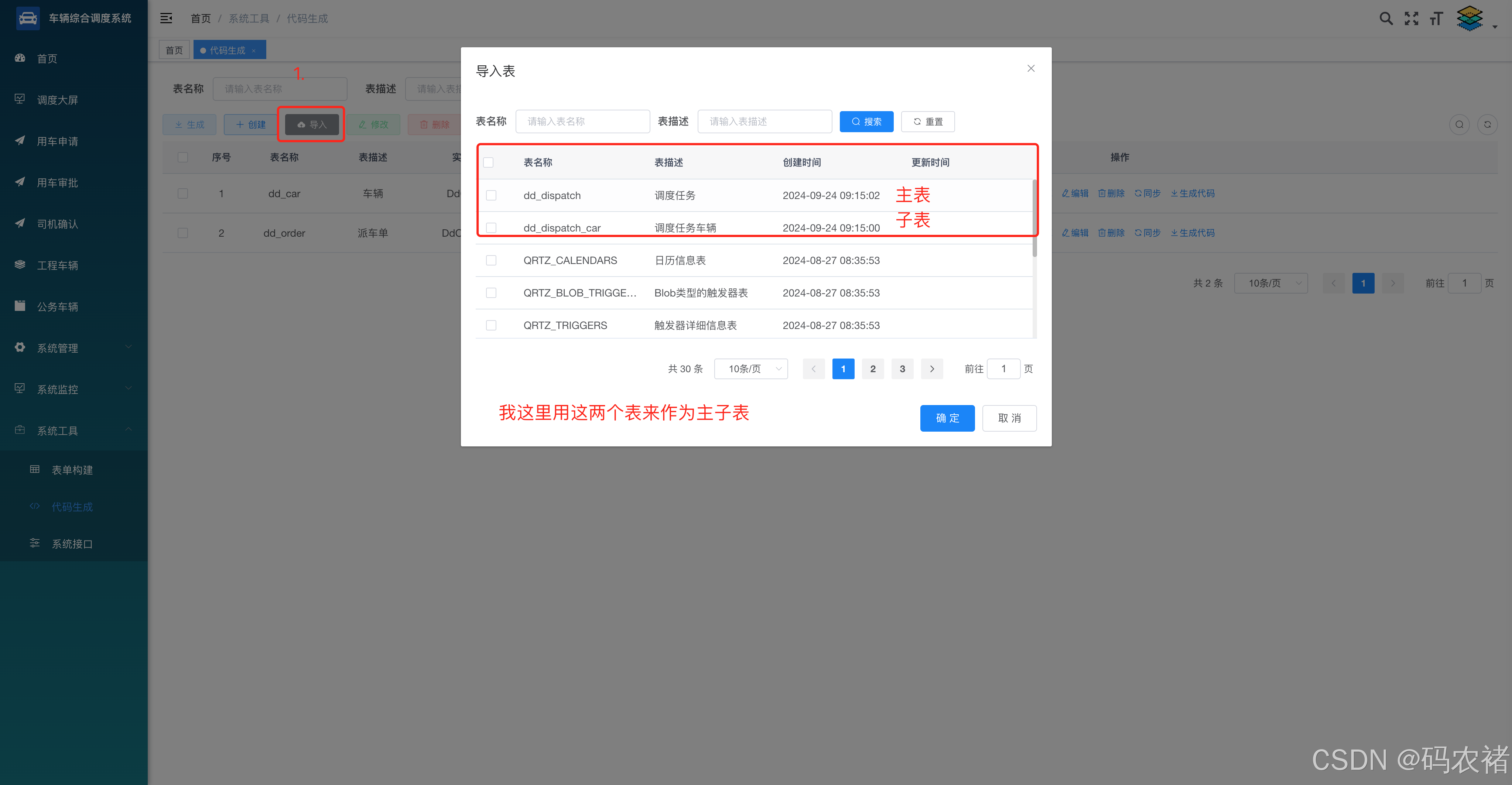Open the dialog 10条/页 page size dropdown

click(x=751, y=369)
